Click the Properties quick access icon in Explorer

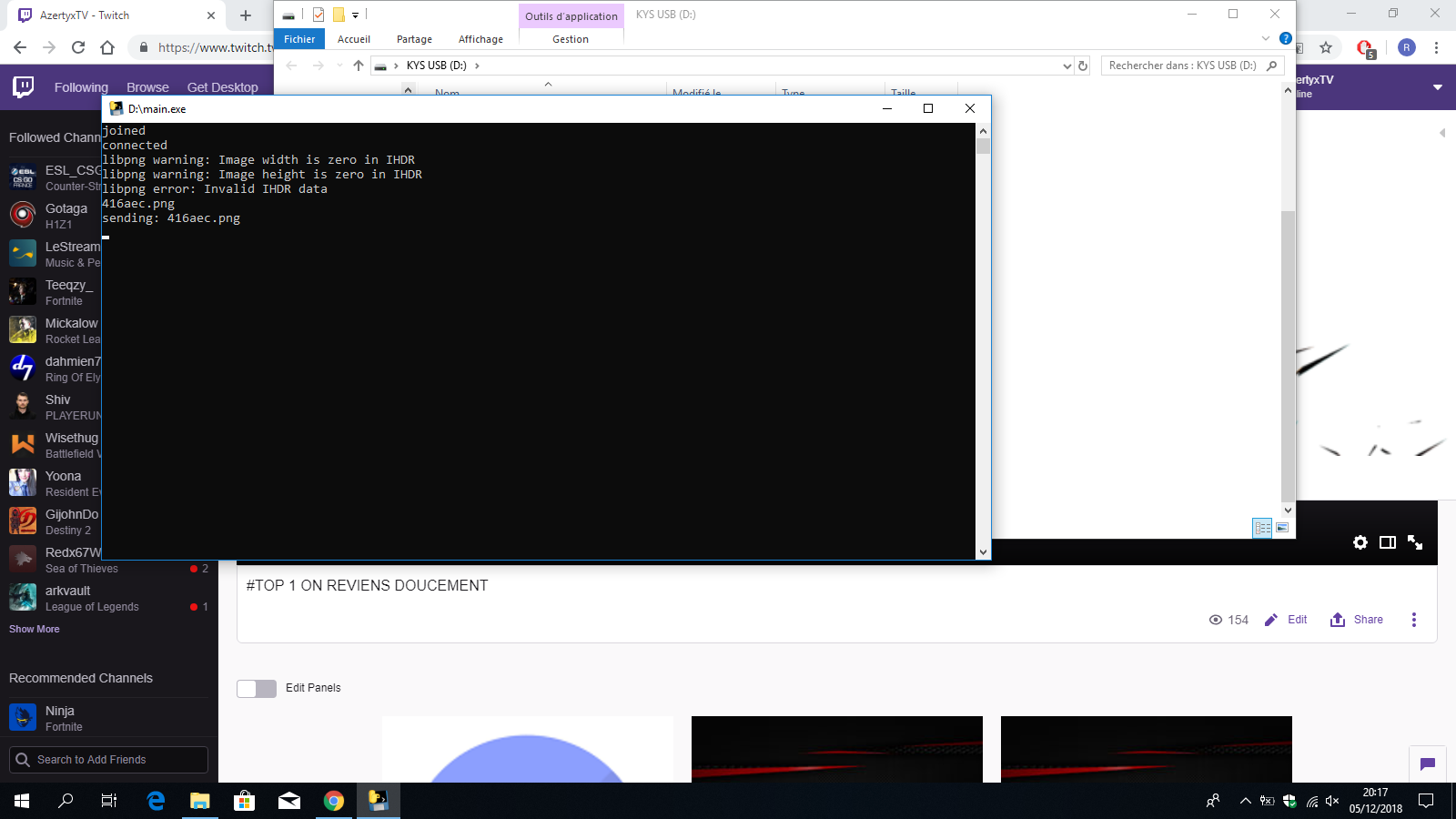(318, 15)
